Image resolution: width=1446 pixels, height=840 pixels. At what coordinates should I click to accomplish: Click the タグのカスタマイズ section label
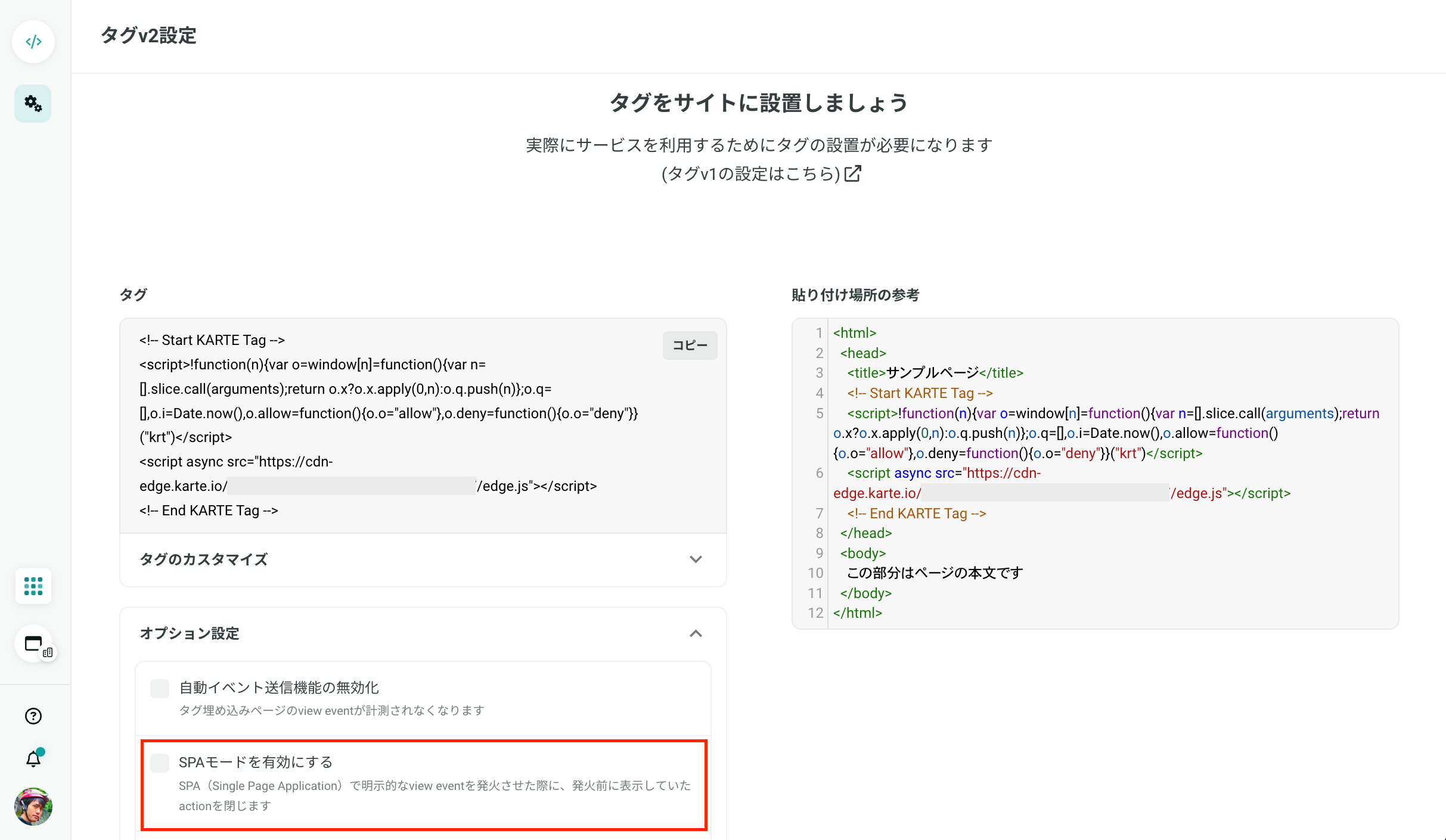pos(203,559)
